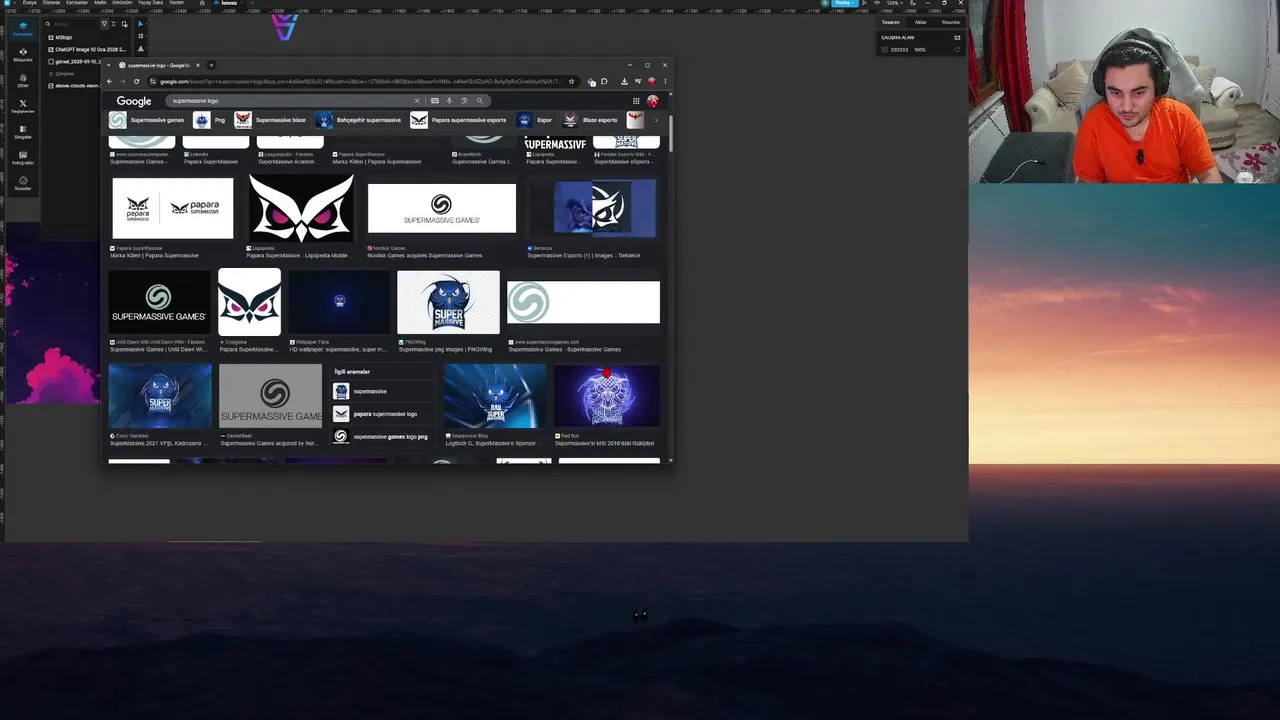Screen dimensions: 1280x720
Task: Switch to the Yorumlar tab
Action: click(951, 22)
